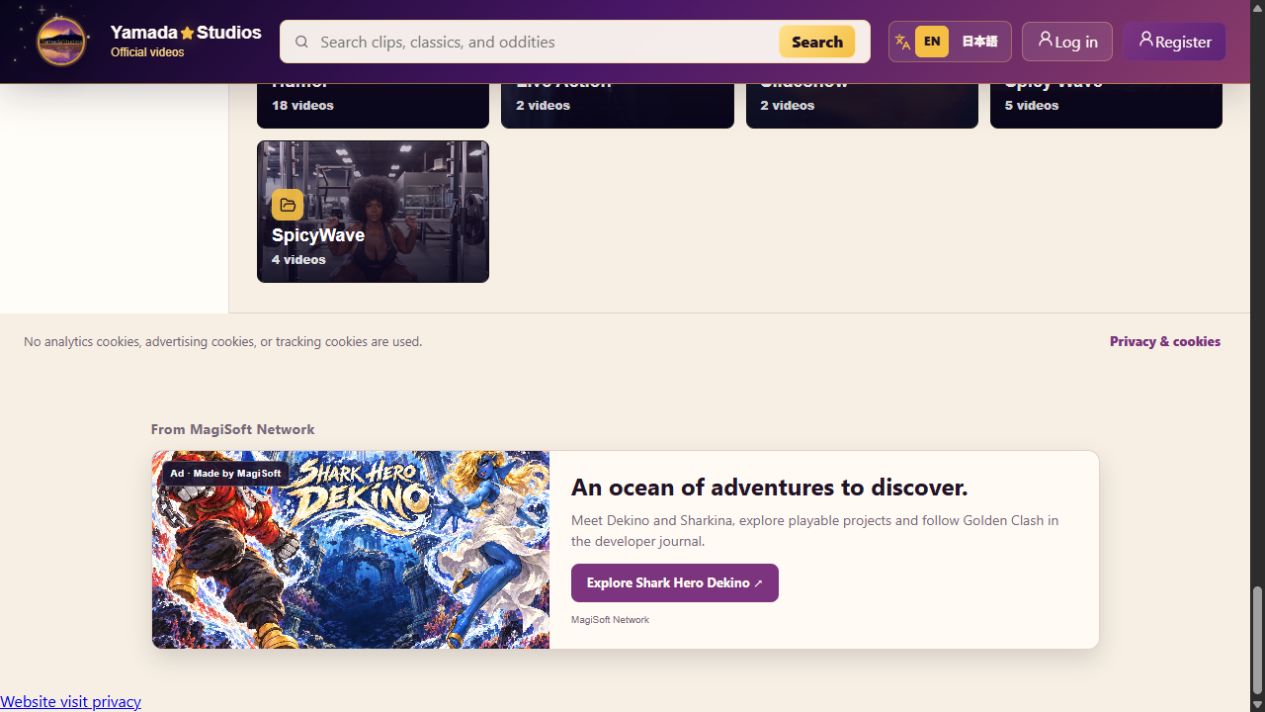Click the scrollbar up arrow
The width and height of the screenshot is (1265, 712).
[1257, 7]
